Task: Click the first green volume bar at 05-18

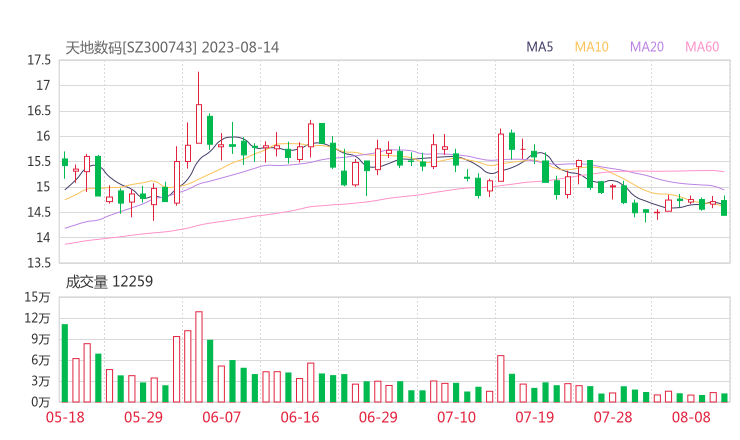Action: (65, 363)
